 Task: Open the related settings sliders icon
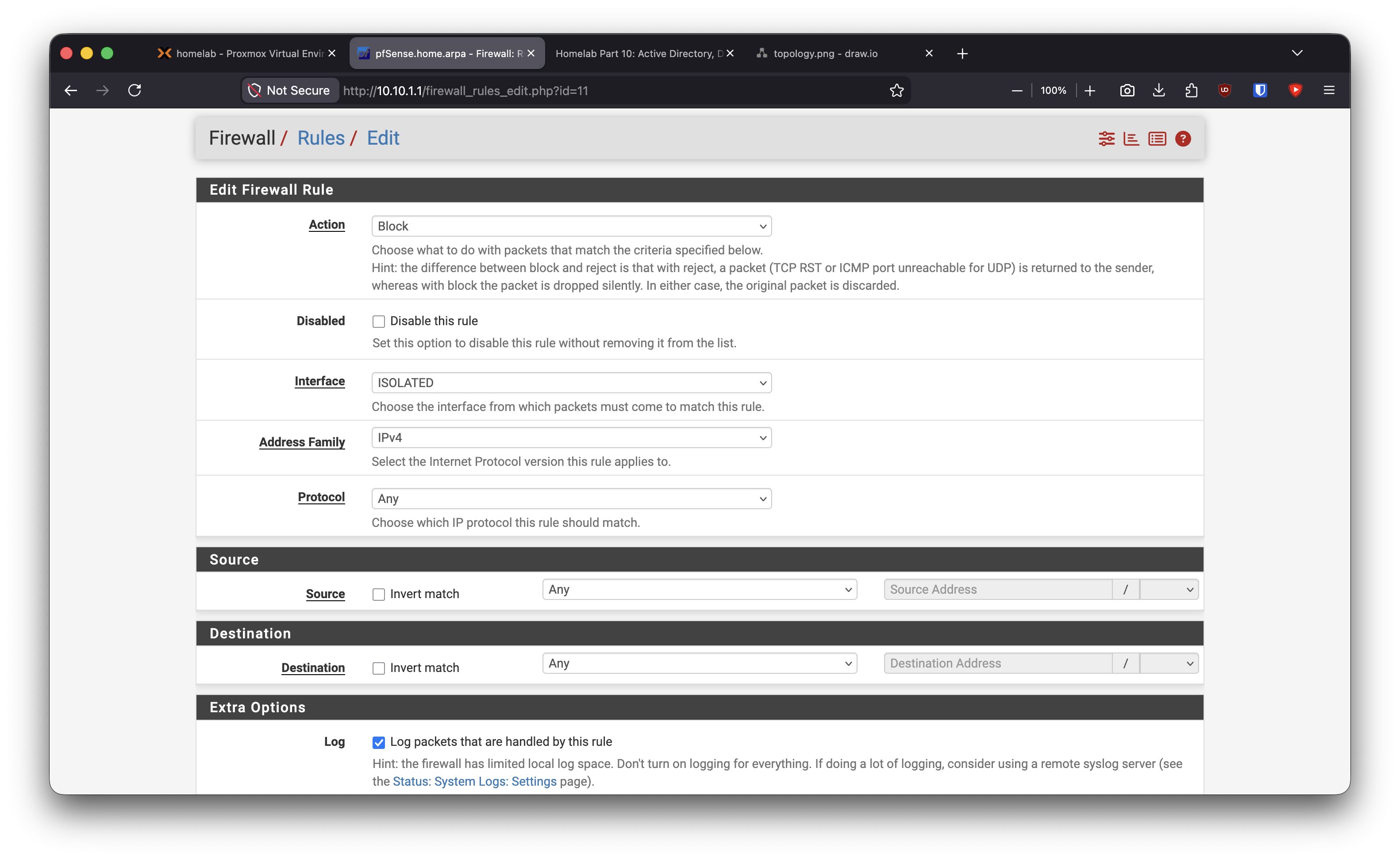tap(1106, 139)
